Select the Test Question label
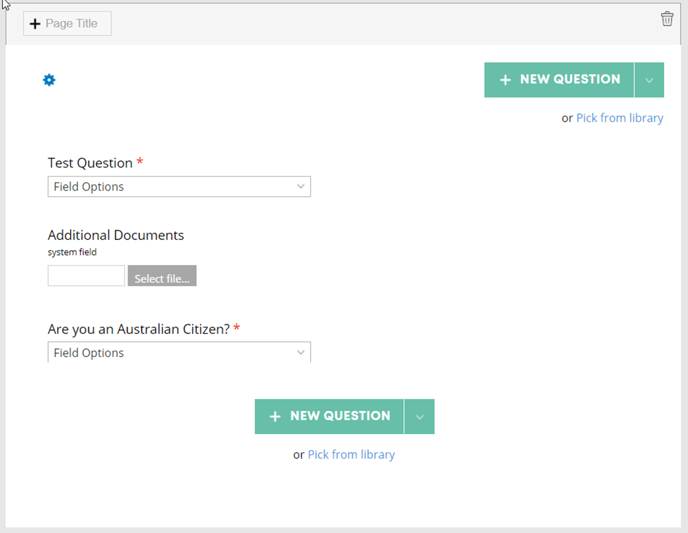Image resolution: width=688 pixels, height=533 pixels. [90, 163]
